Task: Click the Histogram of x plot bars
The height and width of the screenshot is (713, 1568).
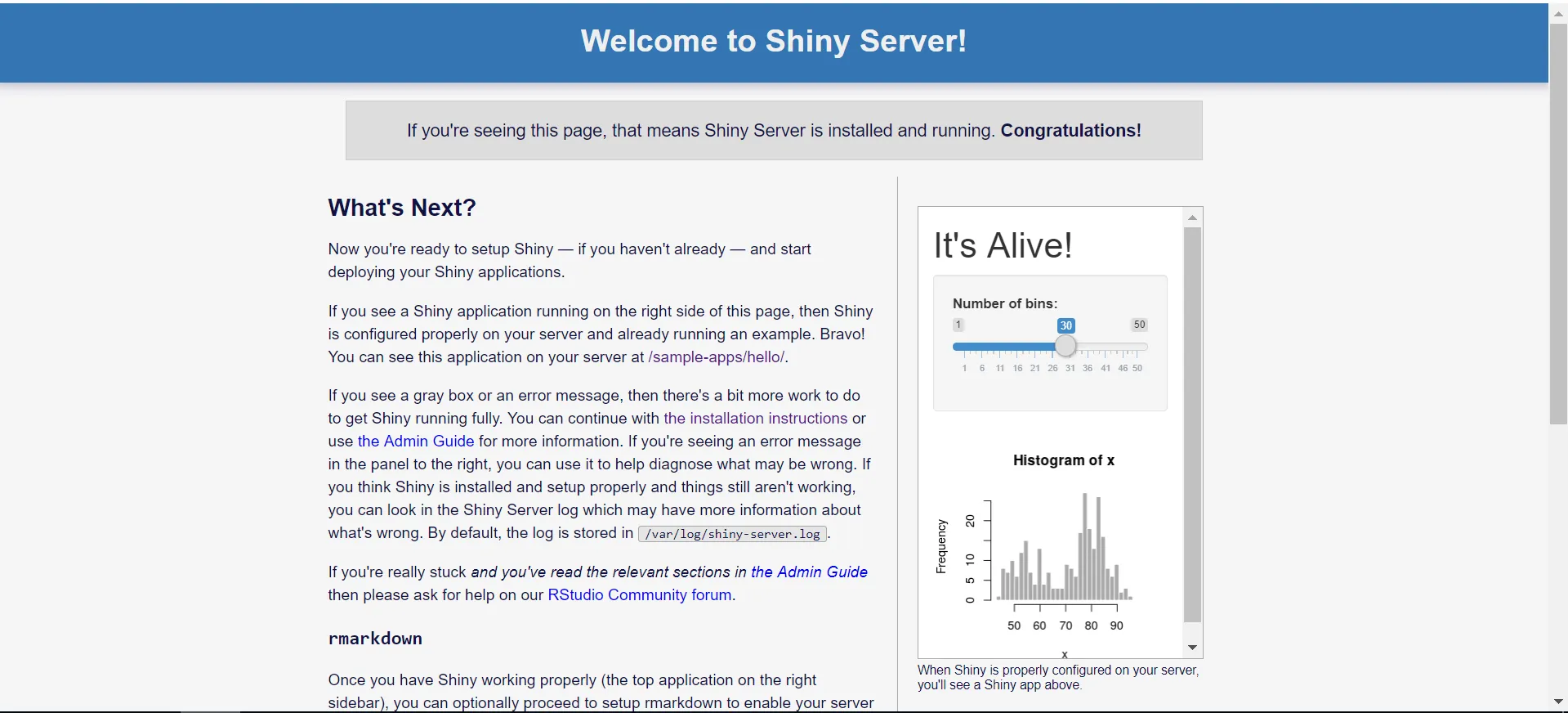Action: (x=1065, y=546)
